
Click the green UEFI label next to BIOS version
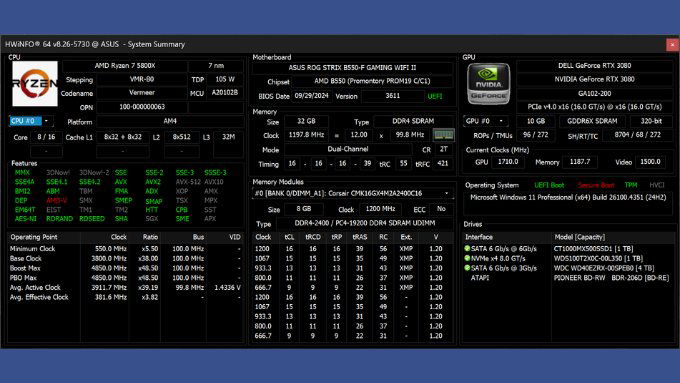tap(435, 96)
